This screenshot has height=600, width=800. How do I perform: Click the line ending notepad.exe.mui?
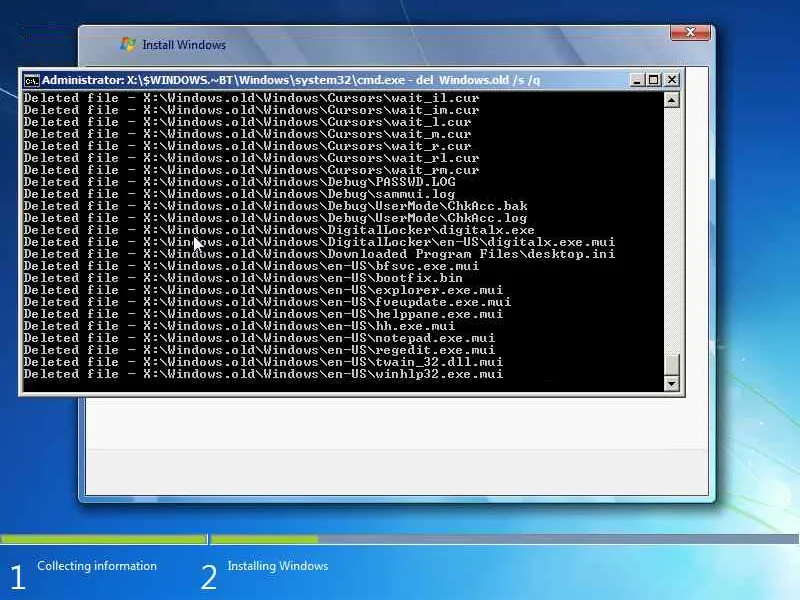point(259,338)
